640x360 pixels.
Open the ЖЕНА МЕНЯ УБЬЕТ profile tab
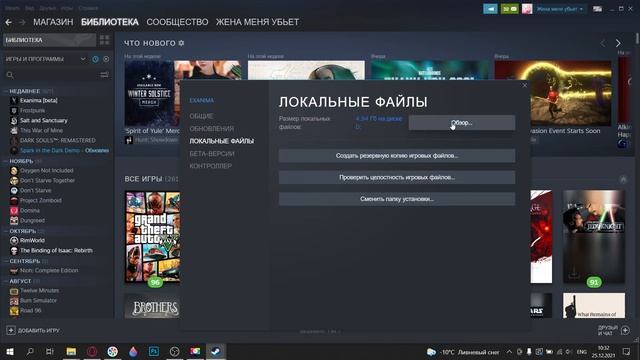[x=257, y=22]
